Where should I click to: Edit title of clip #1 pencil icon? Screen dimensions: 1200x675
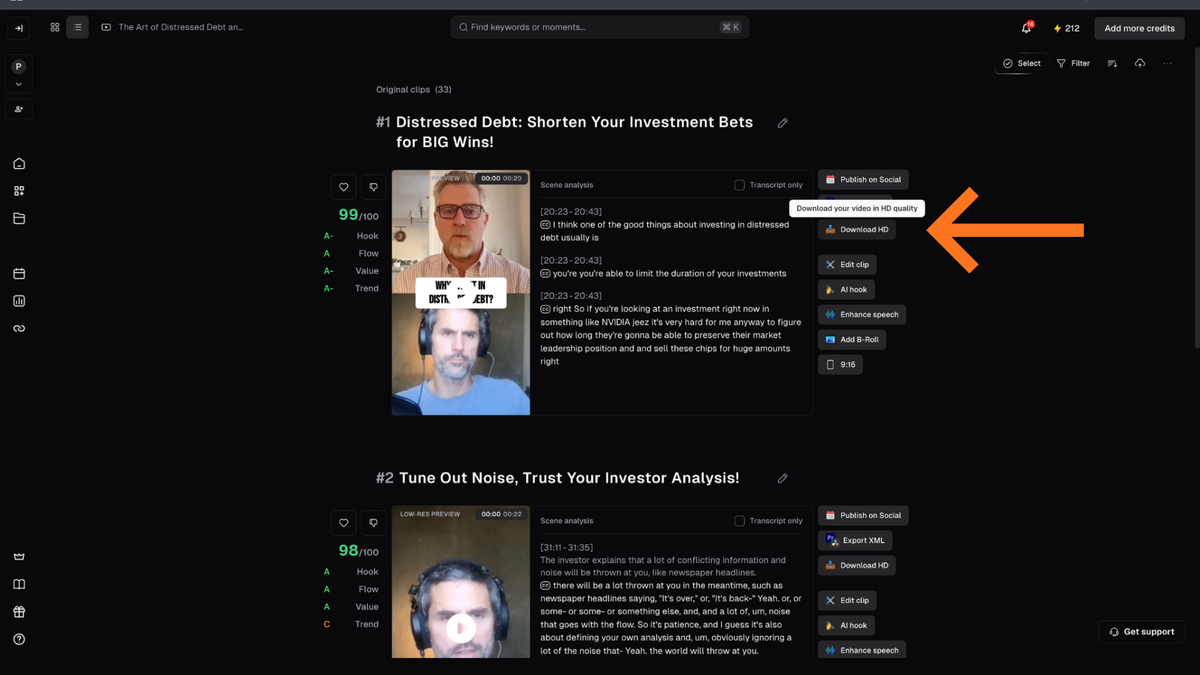[x=783, y=123]
